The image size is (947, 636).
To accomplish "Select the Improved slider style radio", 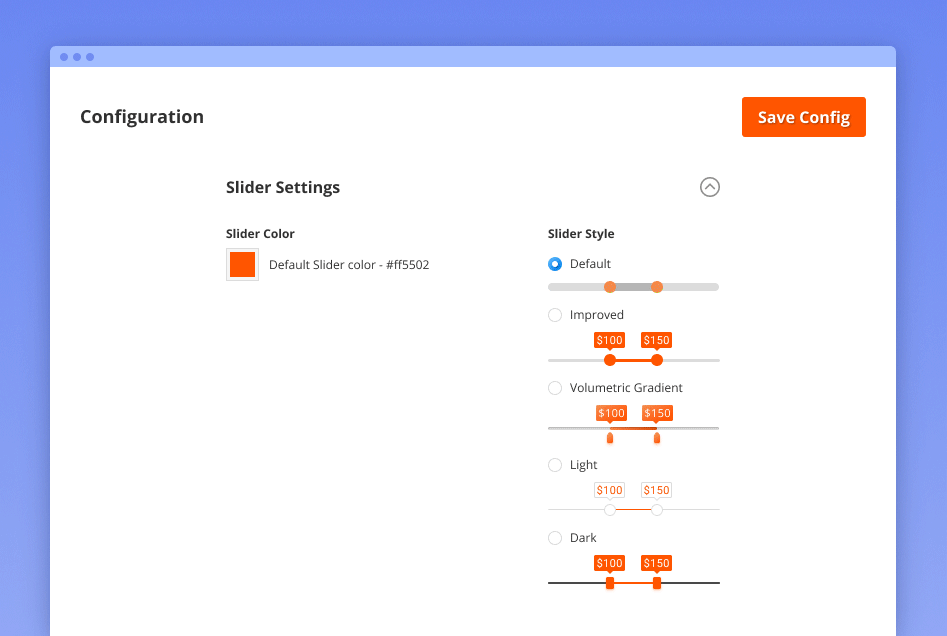I will click(555, 315).
